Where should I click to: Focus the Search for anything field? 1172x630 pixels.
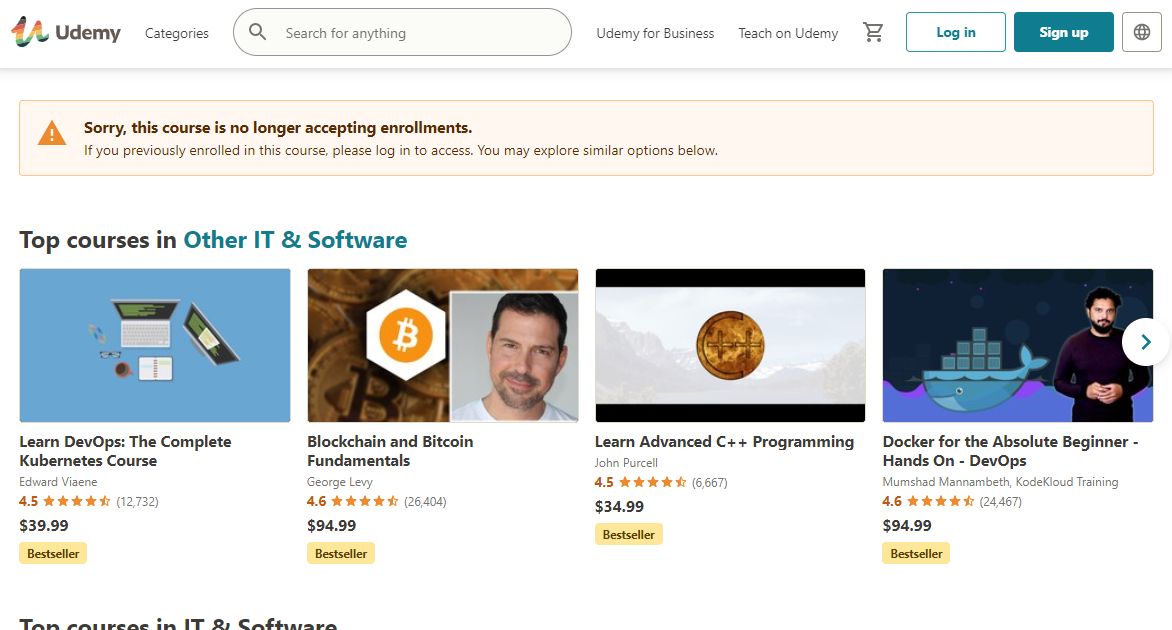[420, 33]
